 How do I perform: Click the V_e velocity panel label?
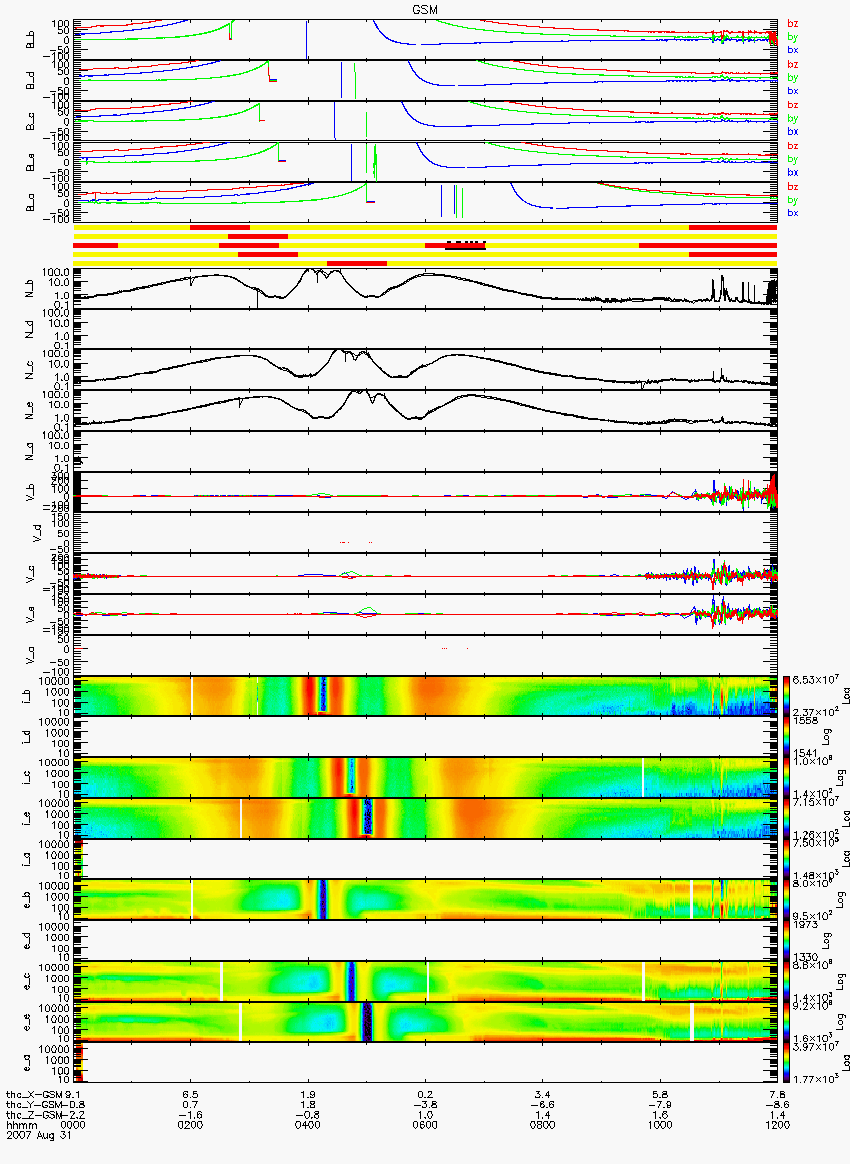[30, 615]
